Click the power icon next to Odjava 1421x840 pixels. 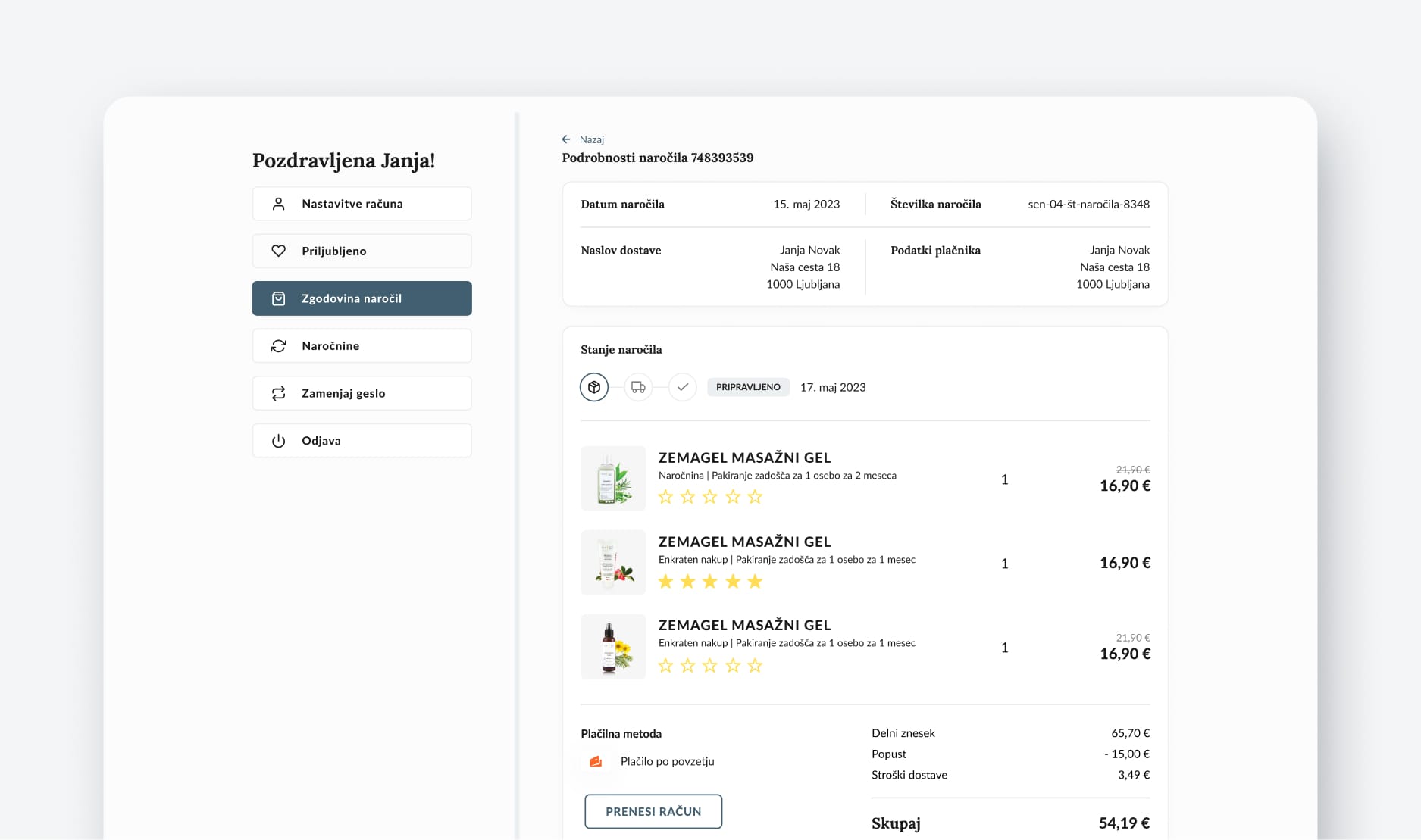click(x=278, y=440)
